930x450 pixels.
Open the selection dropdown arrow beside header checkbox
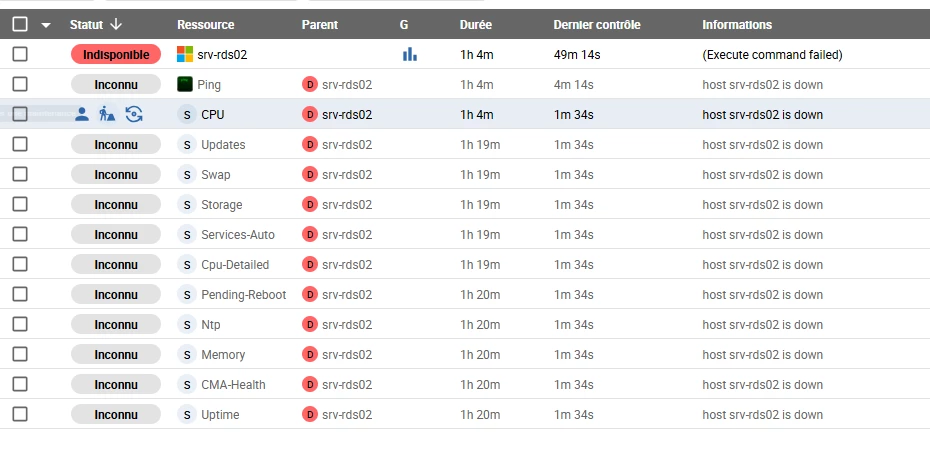point(46,25)
